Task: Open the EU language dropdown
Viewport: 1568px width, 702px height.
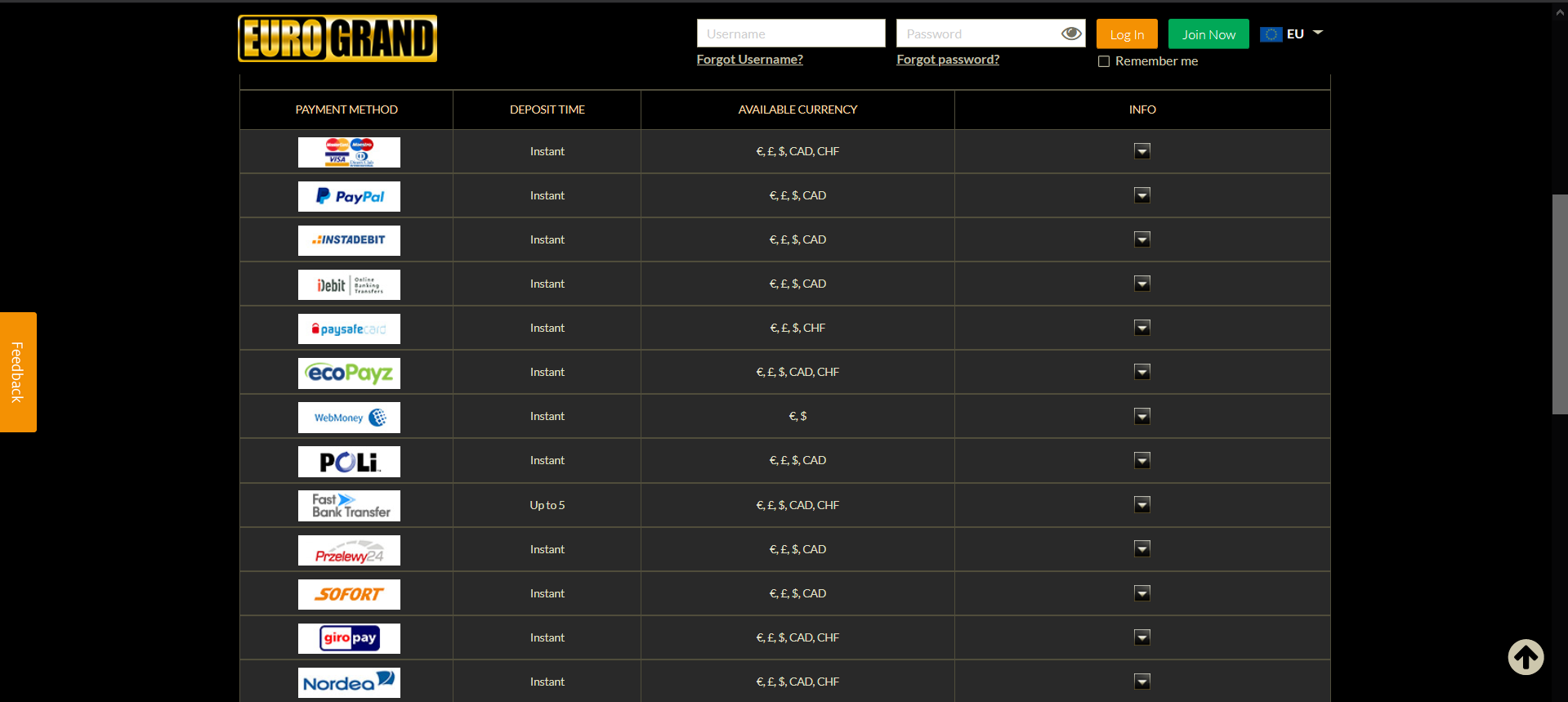Action: pos(1292,34)
